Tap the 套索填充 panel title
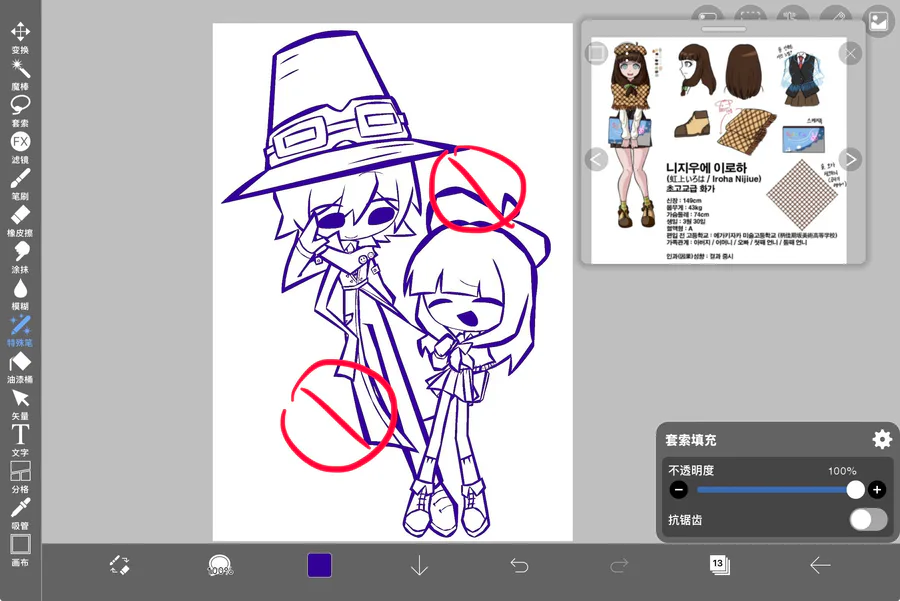Image resolution: width=900 pixels, height=601 pixels. tap(690, 440)
